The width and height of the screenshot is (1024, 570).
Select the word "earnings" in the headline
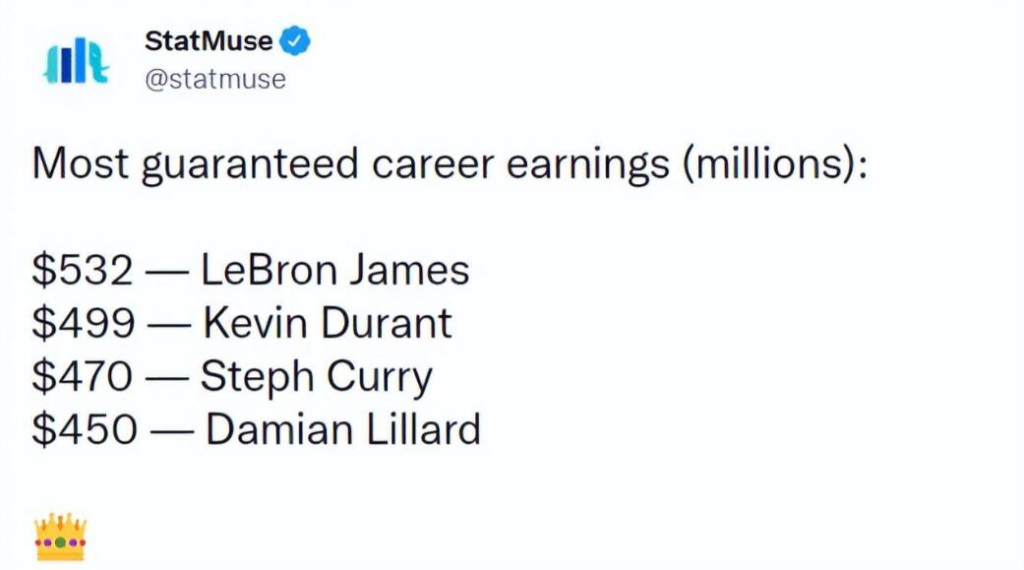click(x=588, y=165)
